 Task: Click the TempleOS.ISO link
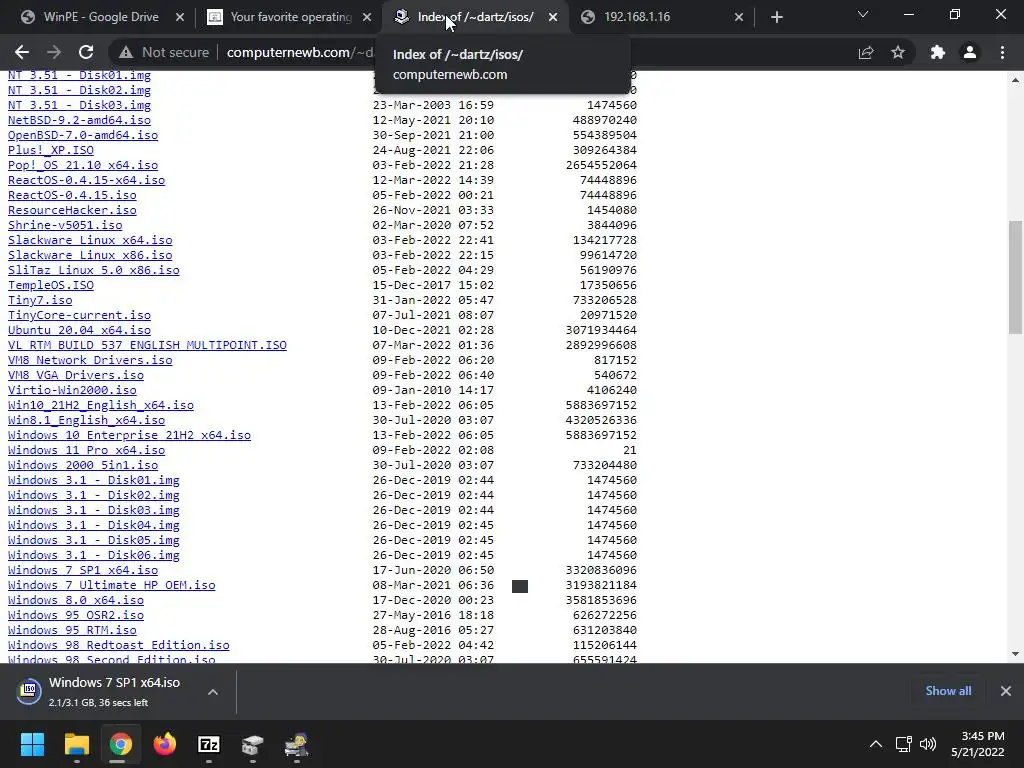pos(51,285)
